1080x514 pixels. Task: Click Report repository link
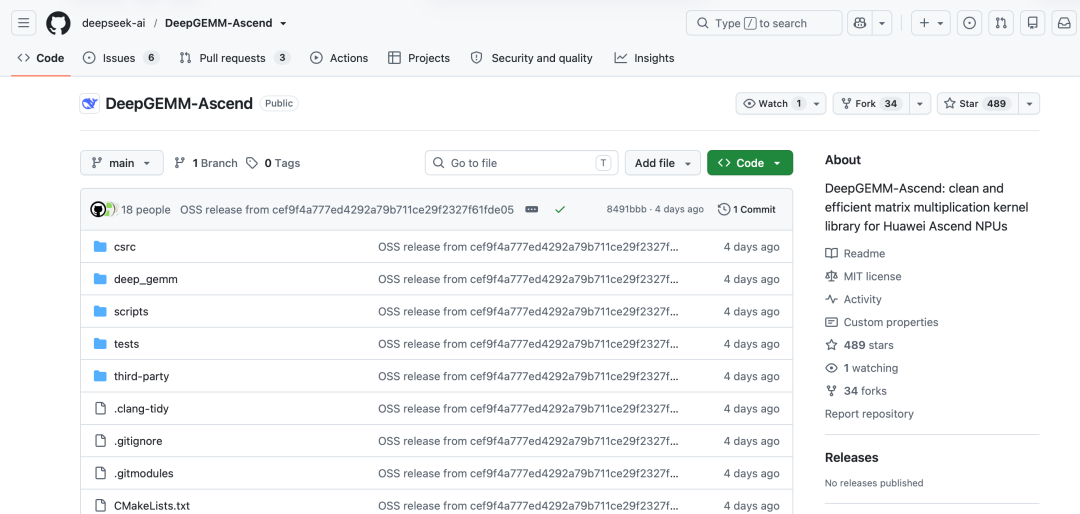[x=869, y=414]
